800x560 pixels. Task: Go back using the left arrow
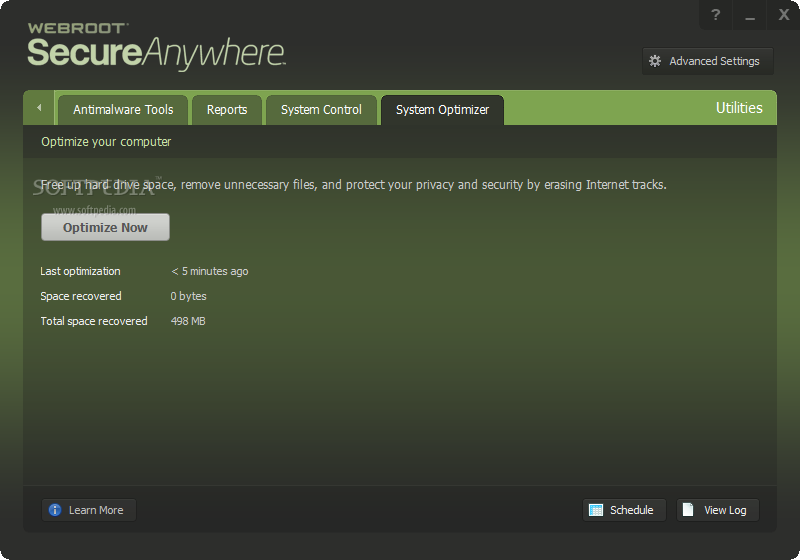39,108
